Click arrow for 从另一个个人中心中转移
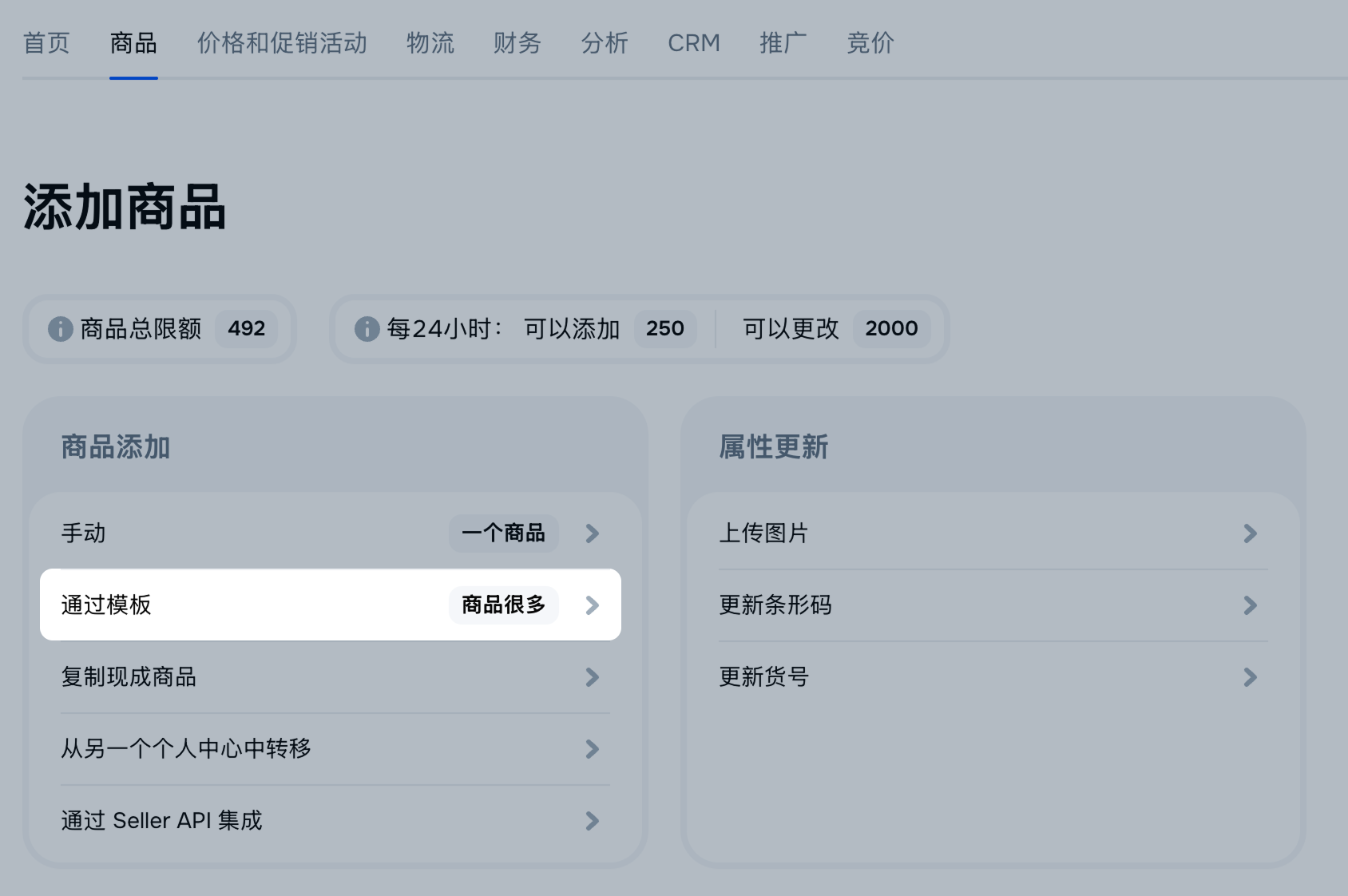The width and height of the screenshot is (1348, 896). coord(592,749)
